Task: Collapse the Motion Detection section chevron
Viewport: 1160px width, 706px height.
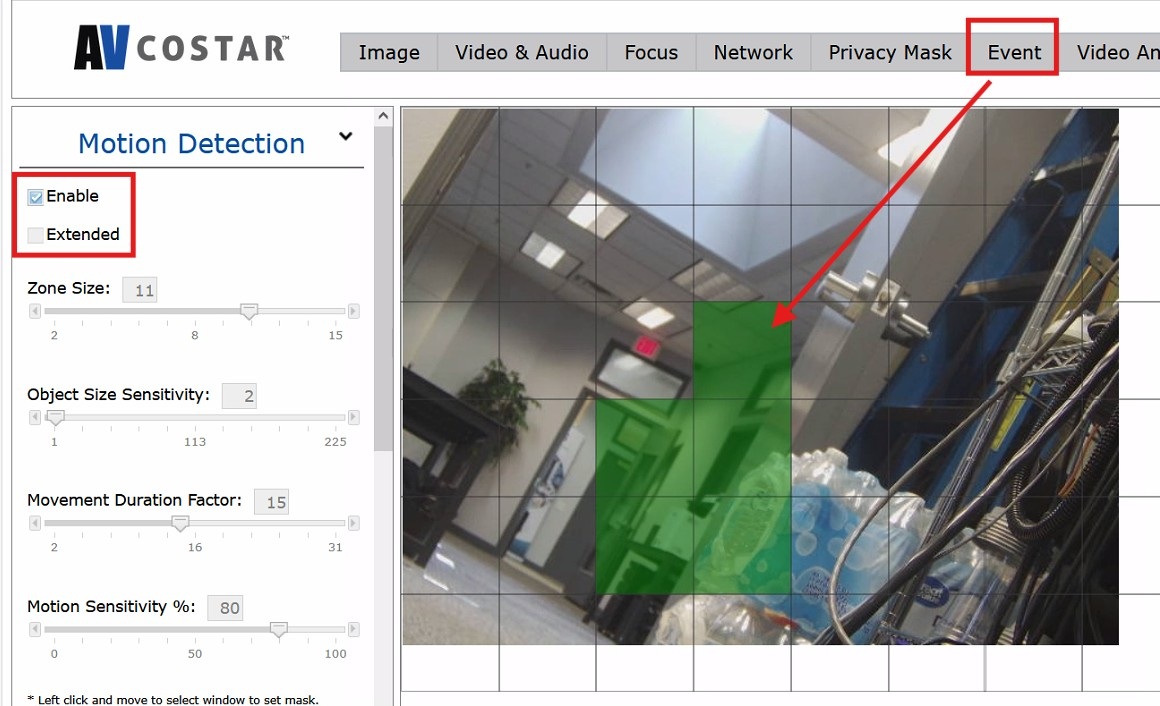Action: 345,136
